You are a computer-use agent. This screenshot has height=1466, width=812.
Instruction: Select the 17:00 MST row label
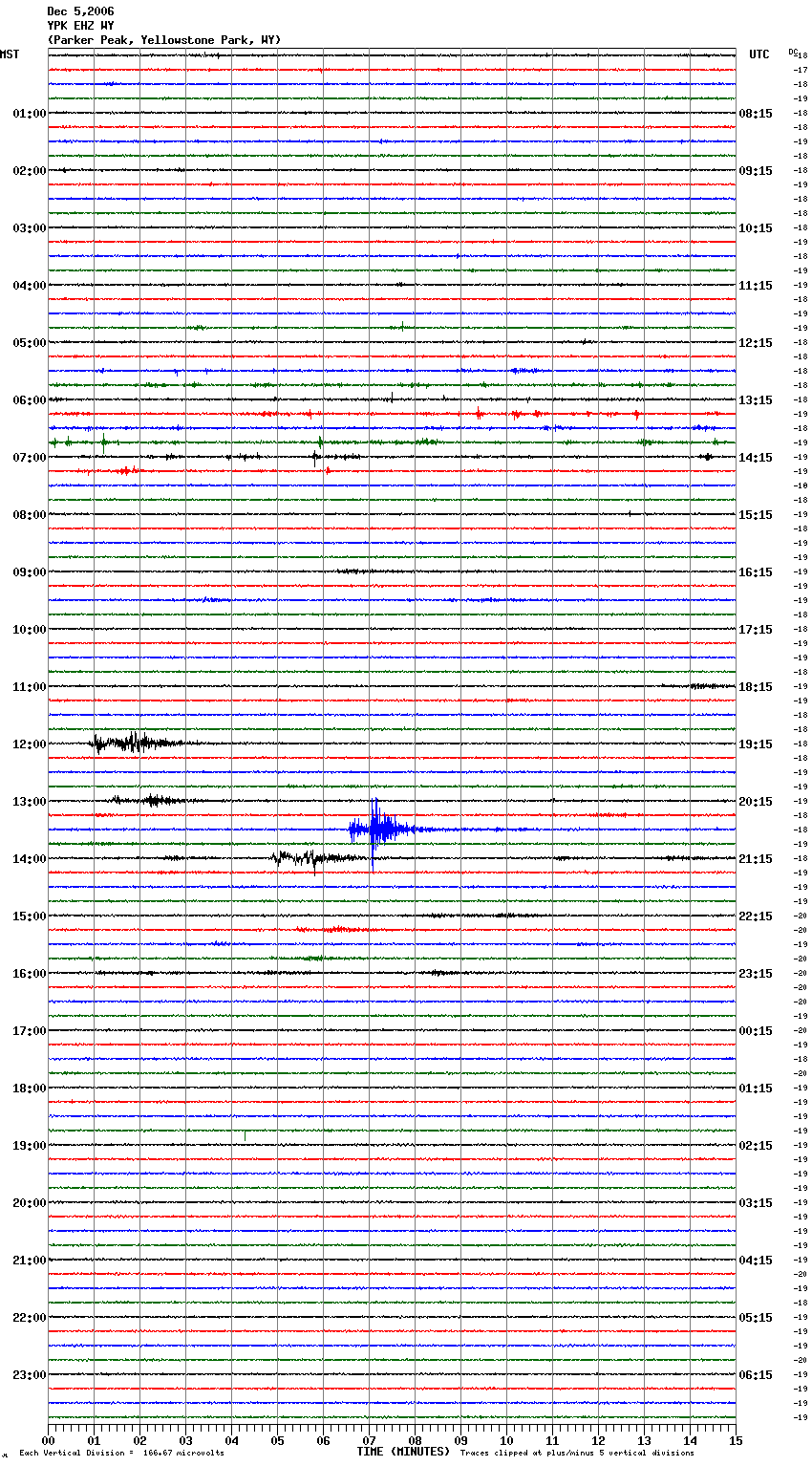[x=30, y=1031]
